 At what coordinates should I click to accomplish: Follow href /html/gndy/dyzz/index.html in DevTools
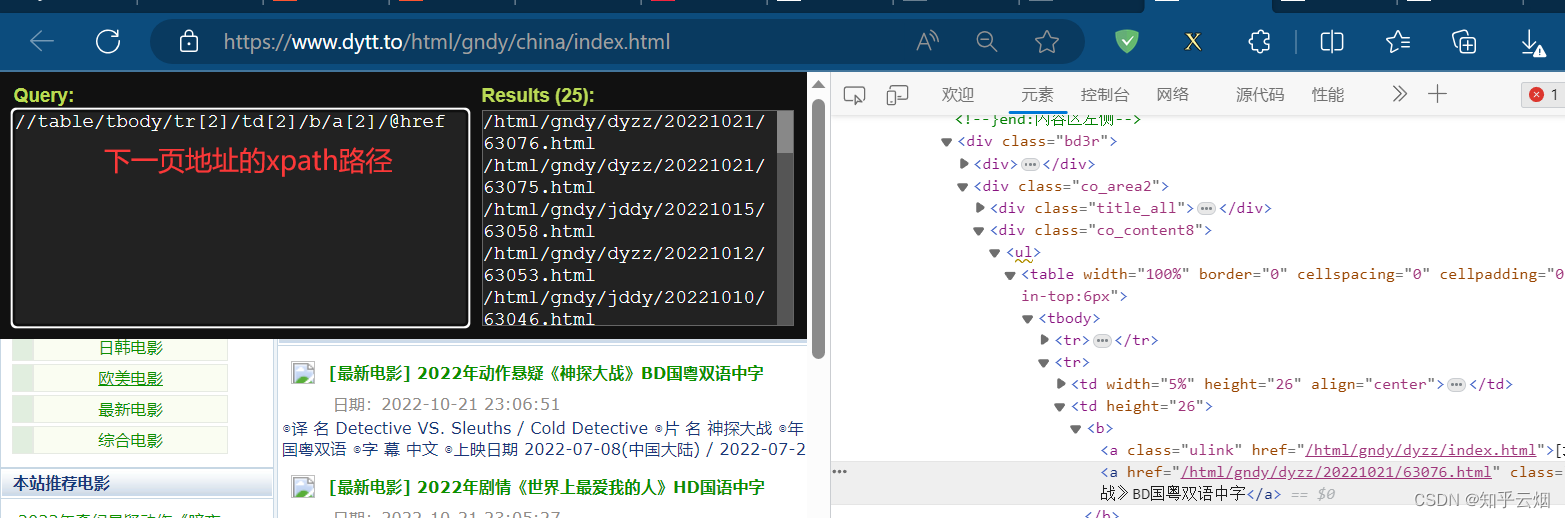[x=1420, y=450]
